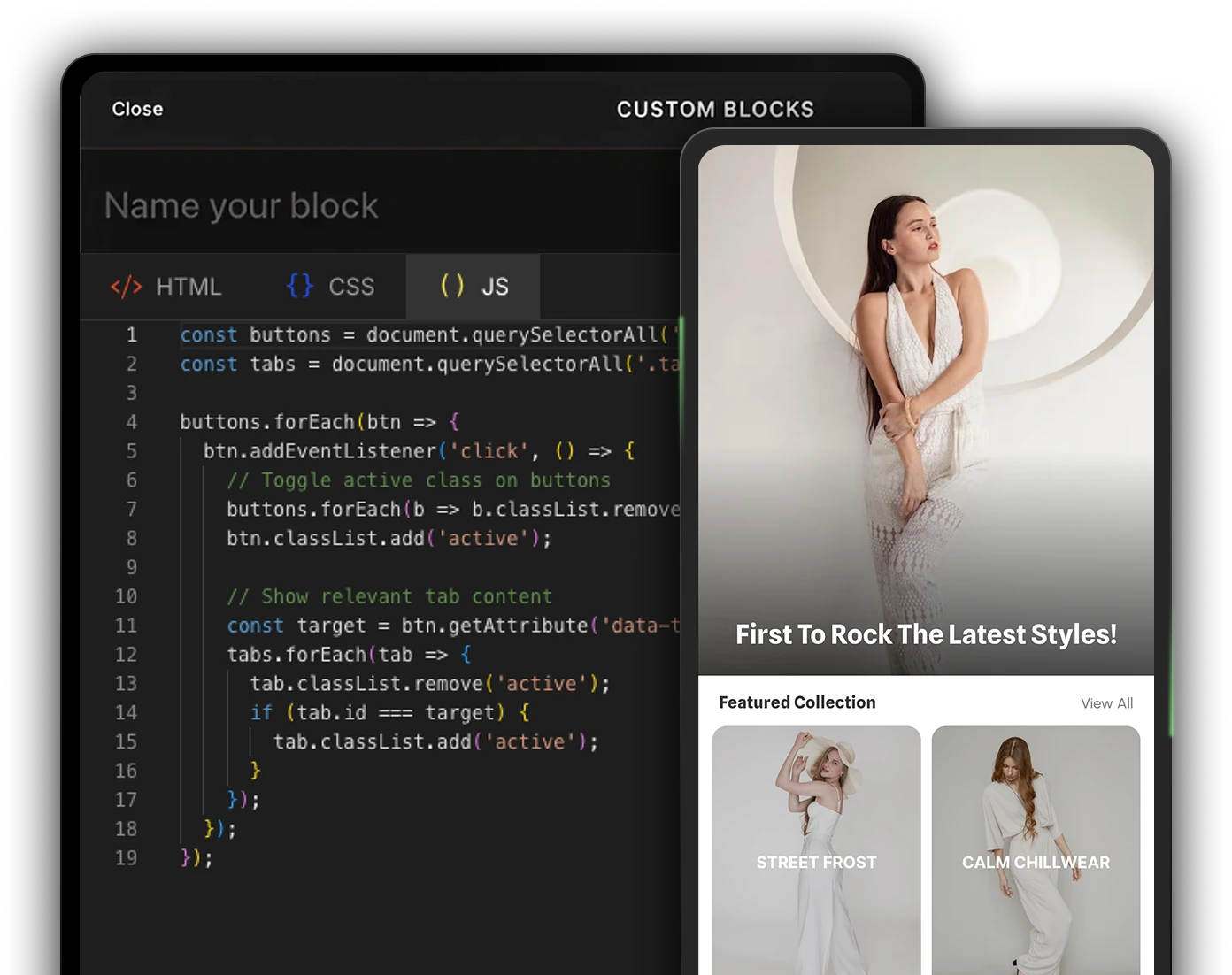Place cursor on "Show relevant tab content" comment
The height and width of the screenshot is (975, 1232).
pyautogui.click(x=389, y=597)
